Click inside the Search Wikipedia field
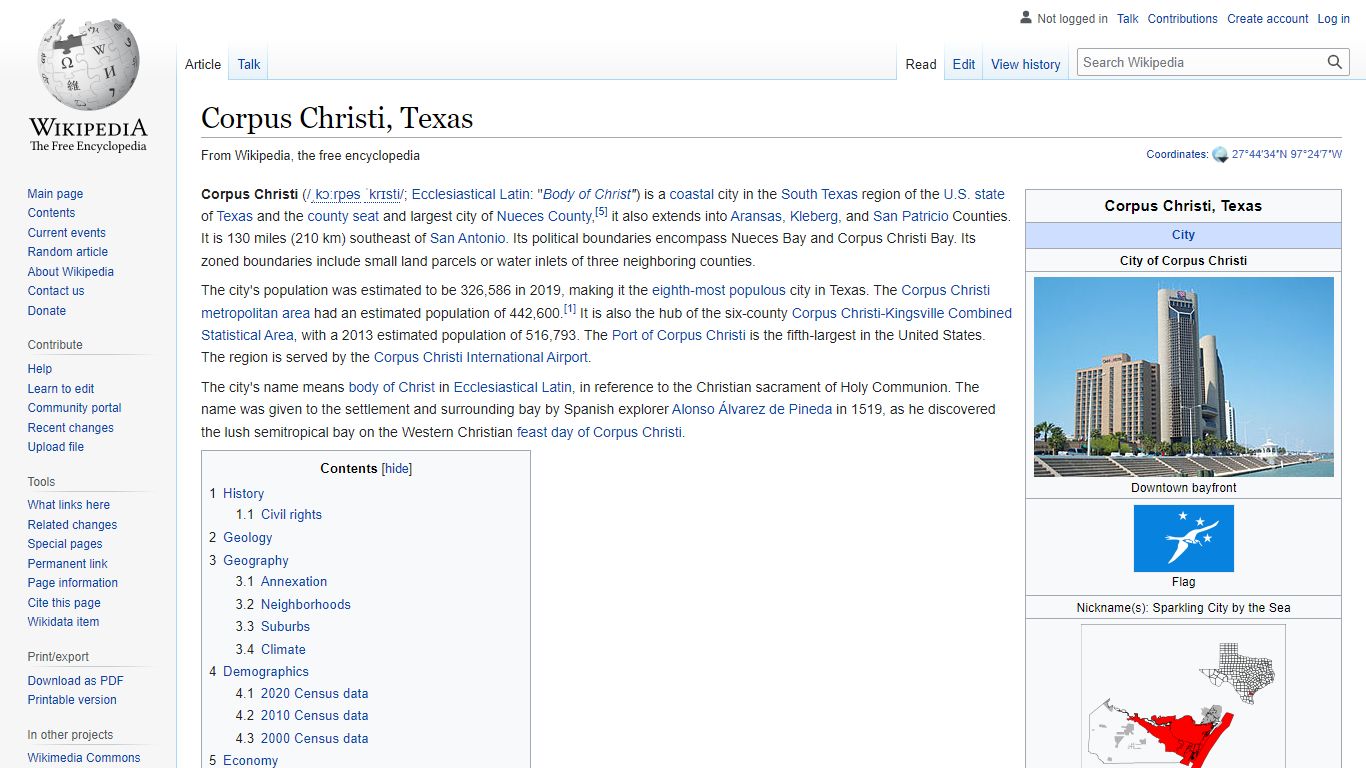Viewport: 1366px width, 768px height. 1202,62
